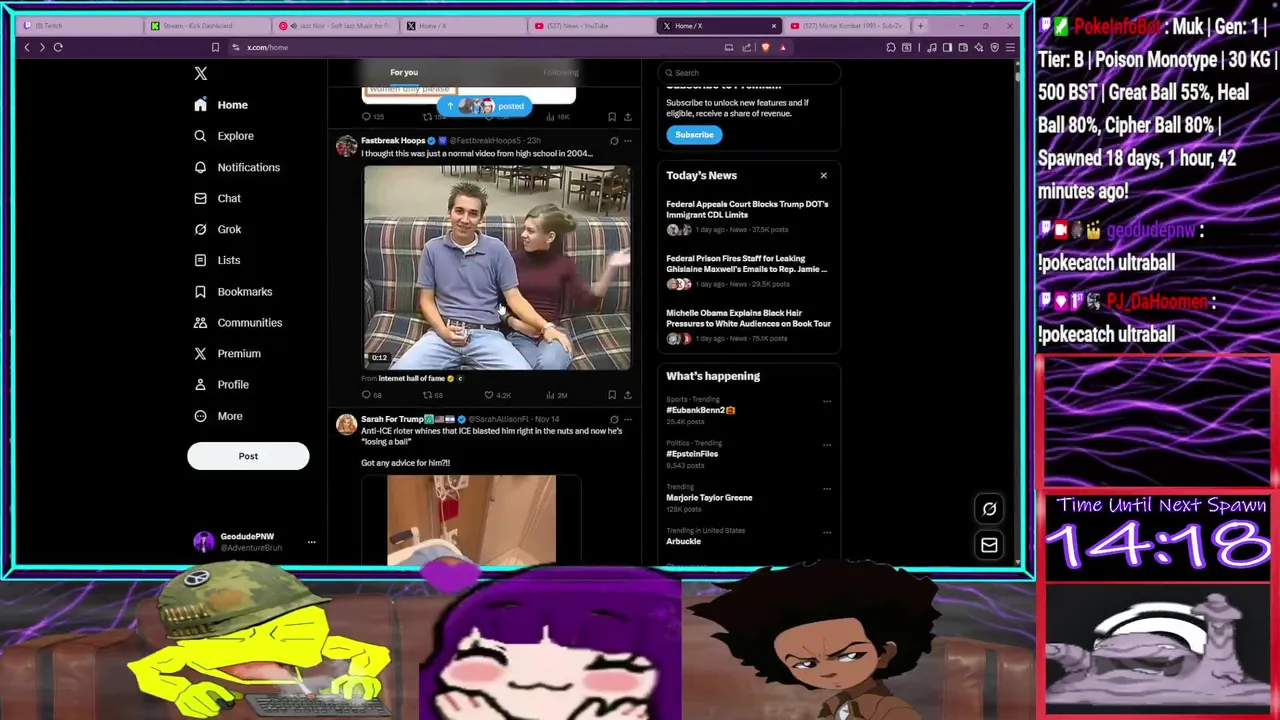This screenshot has width=1280, height=720.
Task: Switch to the For you tab
Action: tap(404, 72)
